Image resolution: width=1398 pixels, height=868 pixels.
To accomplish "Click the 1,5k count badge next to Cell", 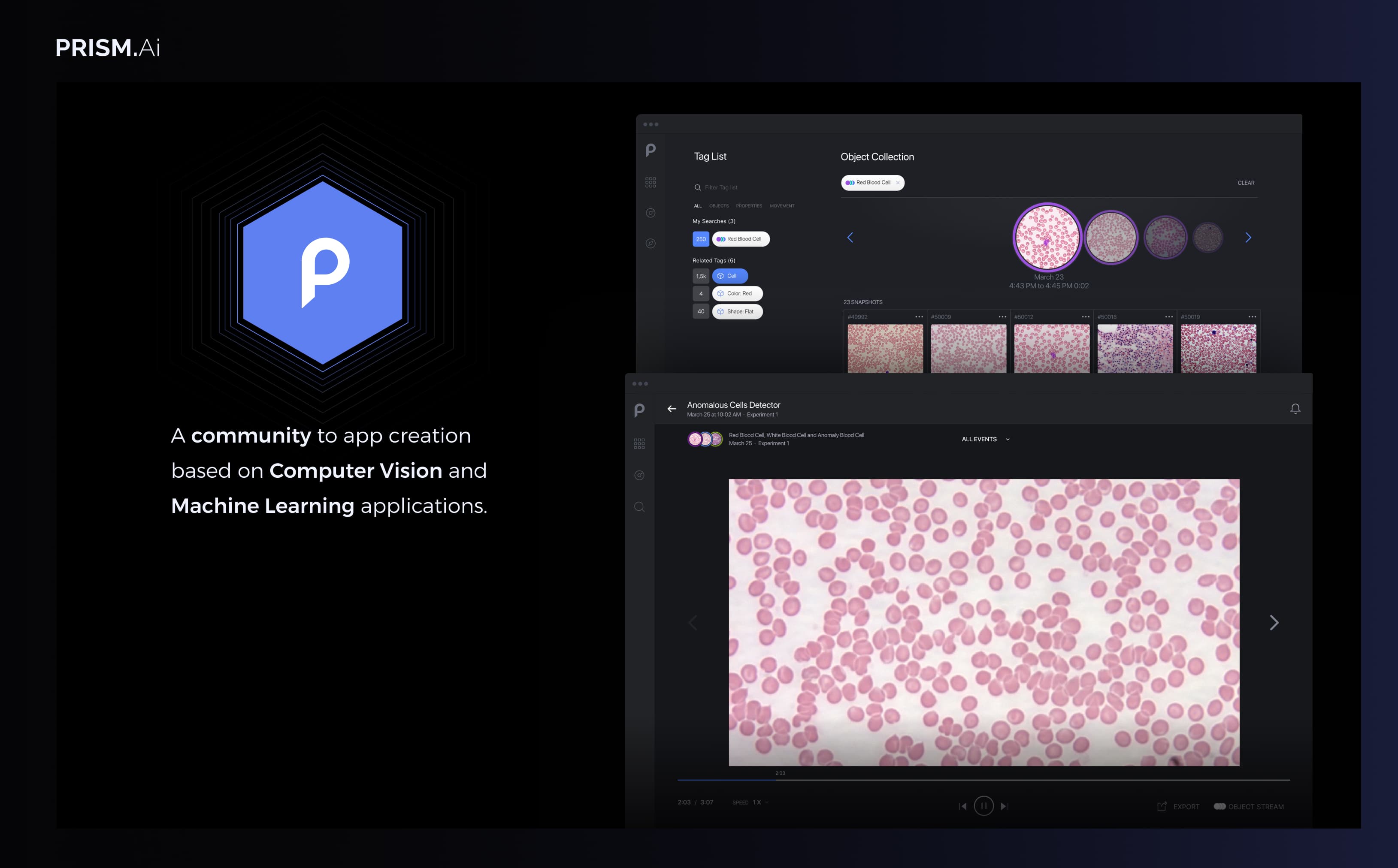I will pyautogui.click(x=701, y=276).
